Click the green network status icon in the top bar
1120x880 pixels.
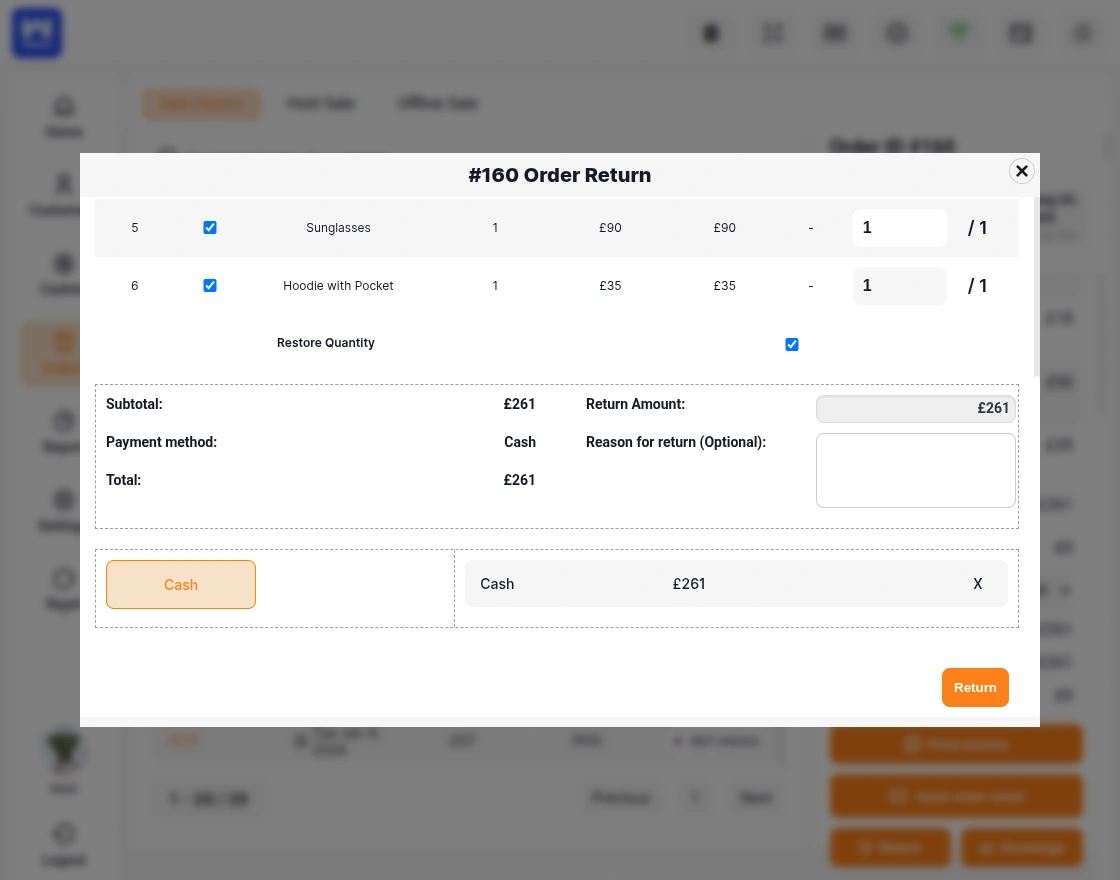(958, 33)
